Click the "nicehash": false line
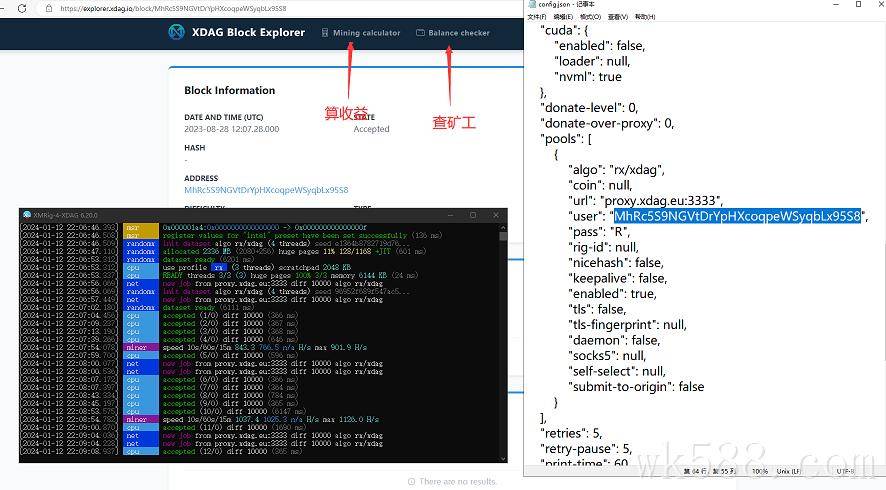The image size is (886, 490). (x=616, y=263)
